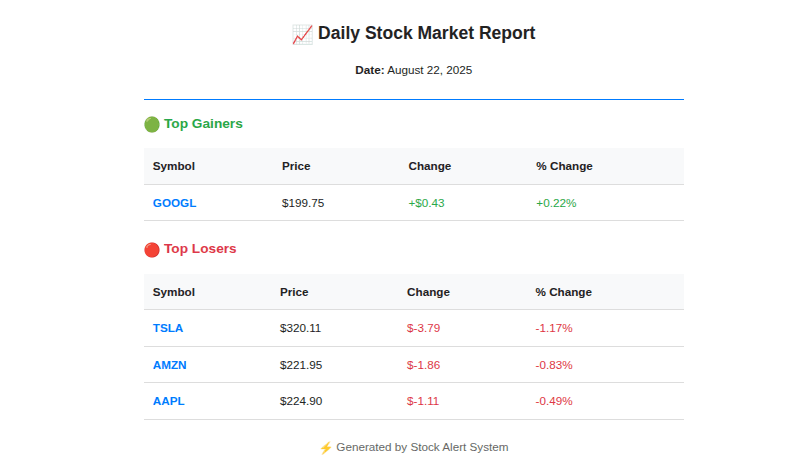Click the chart emoji icon beside report title
Image resolution: width=800 pixels, height=472 pixels.
[302, 34]
